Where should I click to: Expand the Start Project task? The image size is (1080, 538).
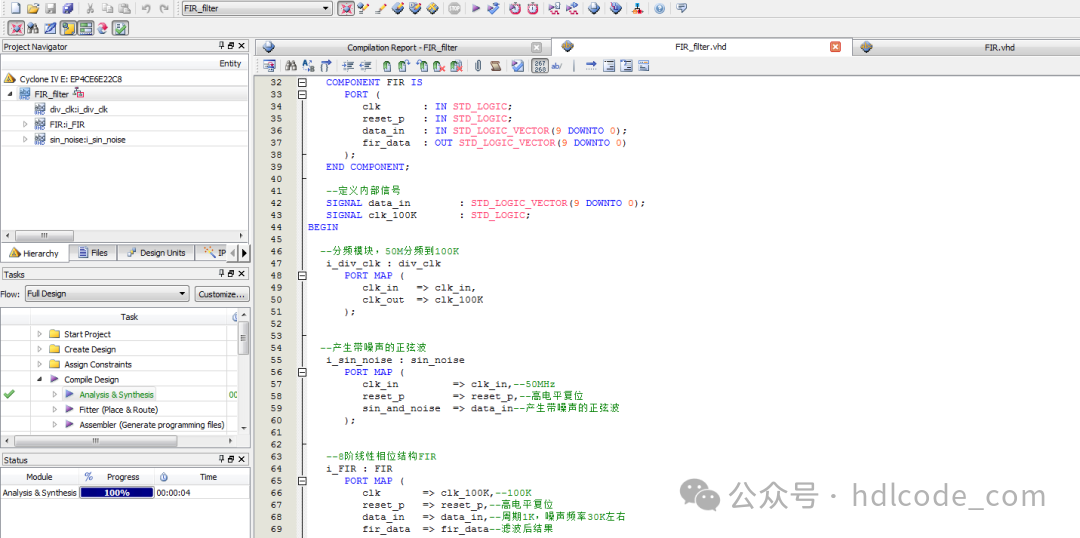pyautogui.click(x=40, y=333)
